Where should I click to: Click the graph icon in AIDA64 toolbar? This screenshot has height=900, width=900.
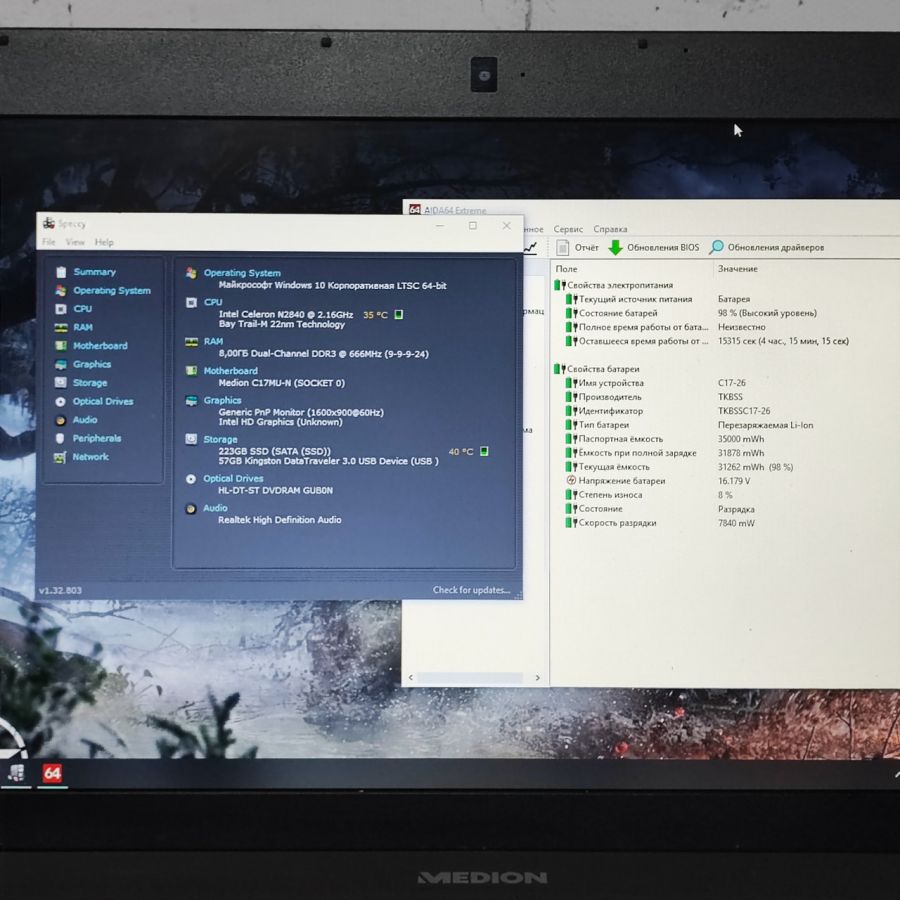(x=531, y=248)
